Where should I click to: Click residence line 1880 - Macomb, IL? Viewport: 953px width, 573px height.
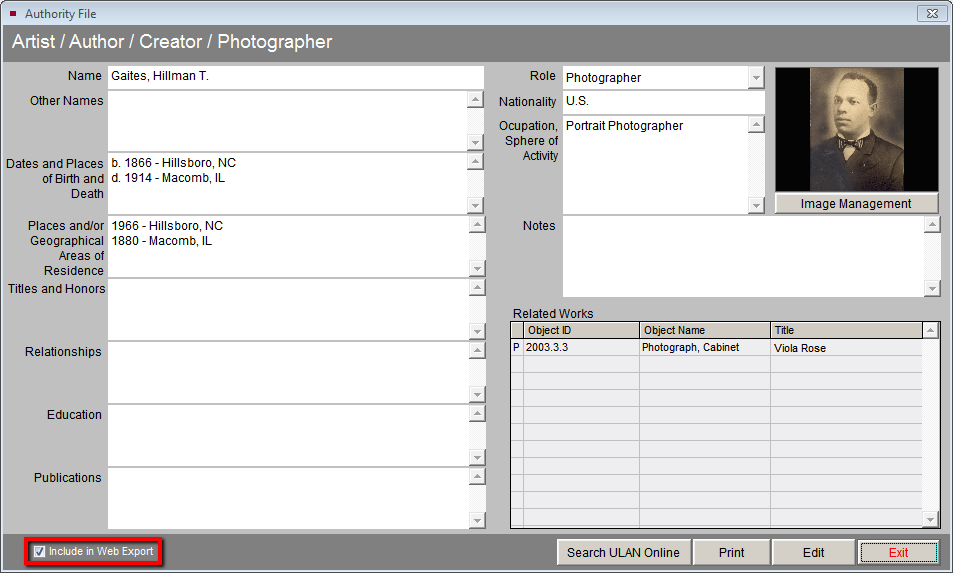pyautogui.click(x=162, y=241)
